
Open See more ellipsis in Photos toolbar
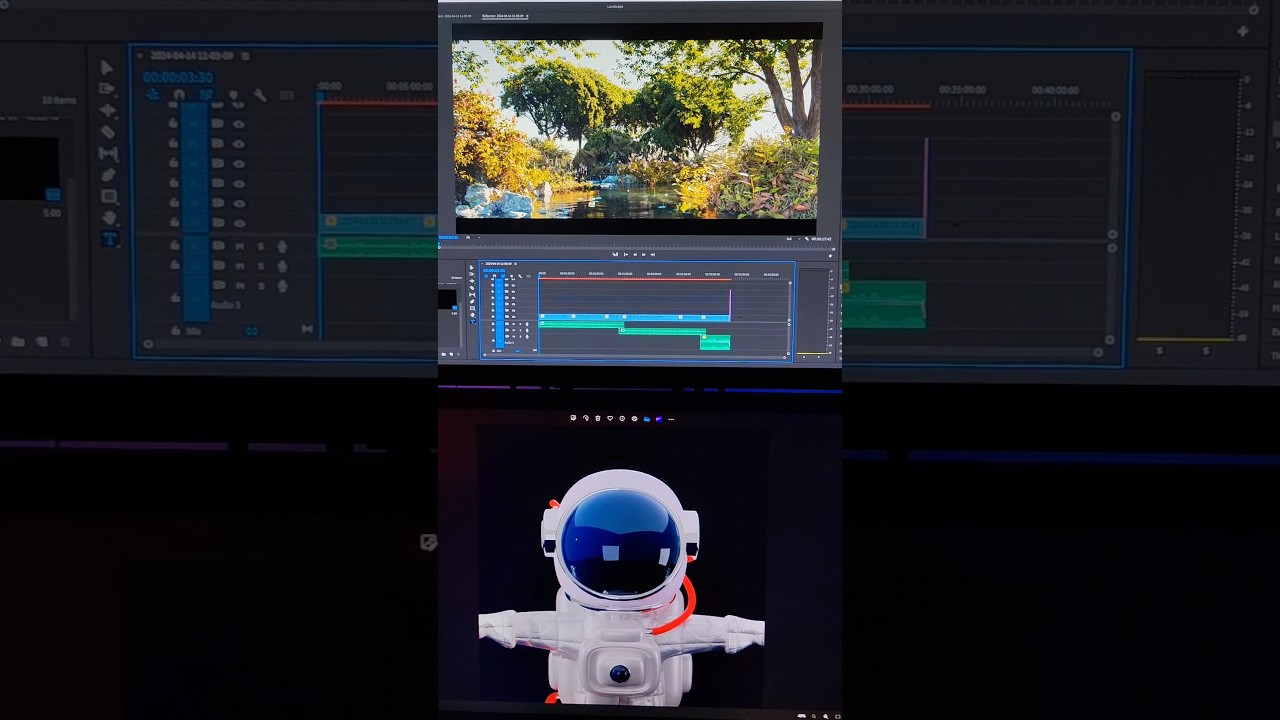(671, 418)
